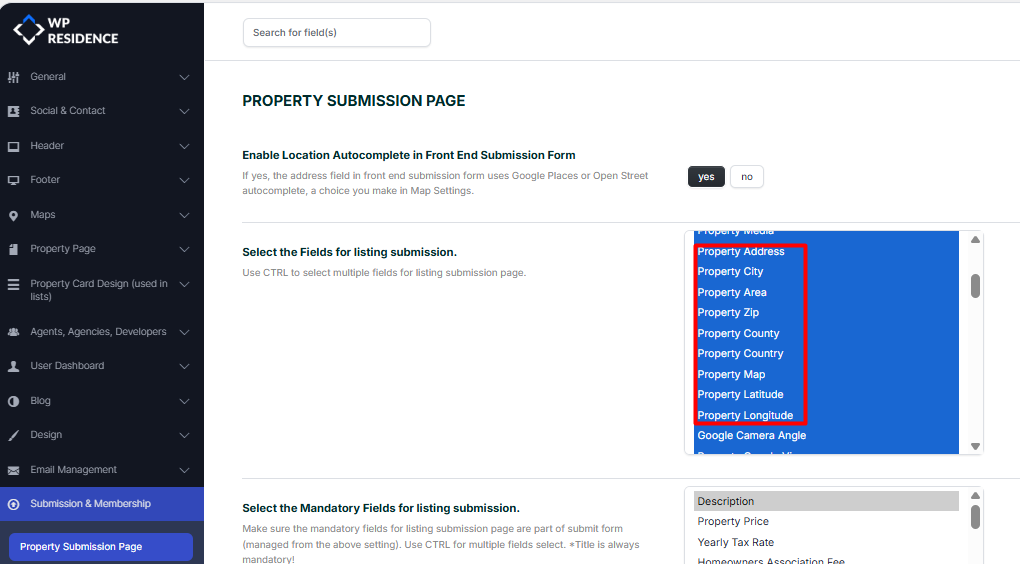Click the WP Residence logo

point(66,31)
